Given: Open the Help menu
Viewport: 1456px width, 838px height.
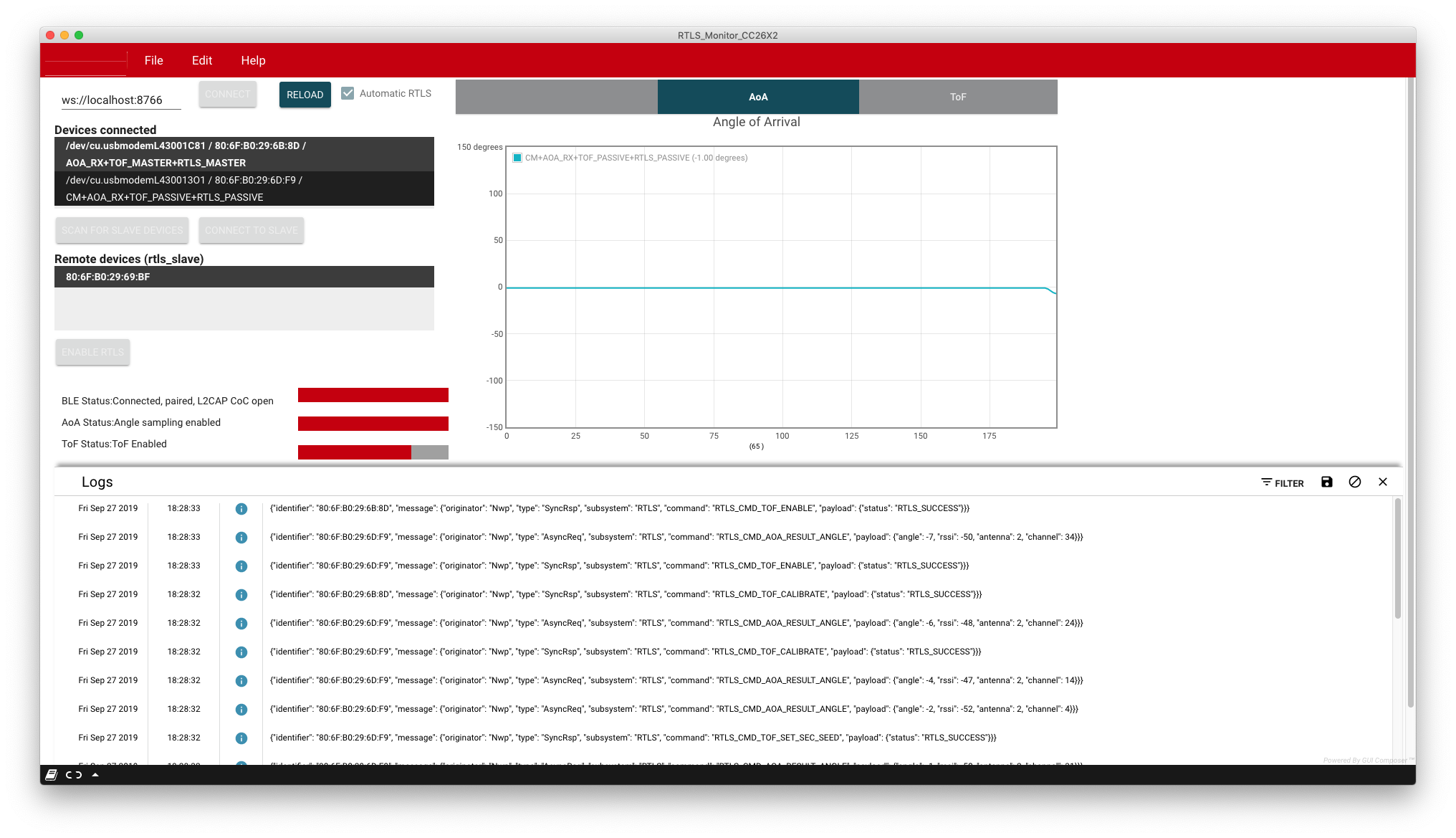Looking at the screenshot, I should [x=253, y=60].
